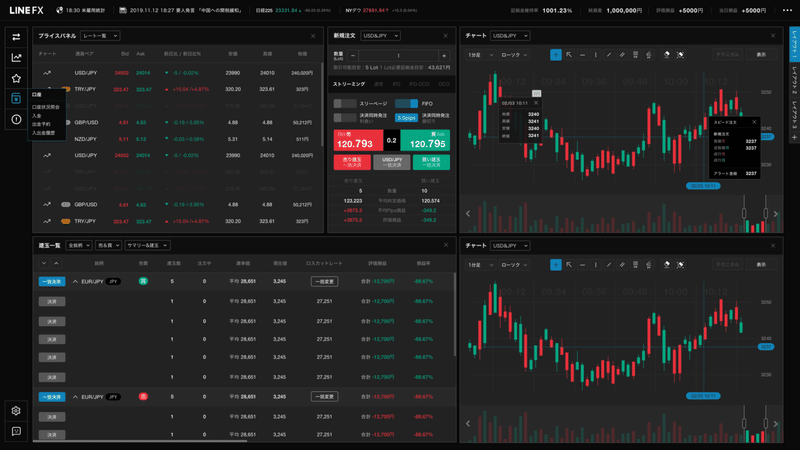Open the サマリー&建玉 dropdown in the positions list
Viewport: 800px width, 450px height.
pos(147,245)
